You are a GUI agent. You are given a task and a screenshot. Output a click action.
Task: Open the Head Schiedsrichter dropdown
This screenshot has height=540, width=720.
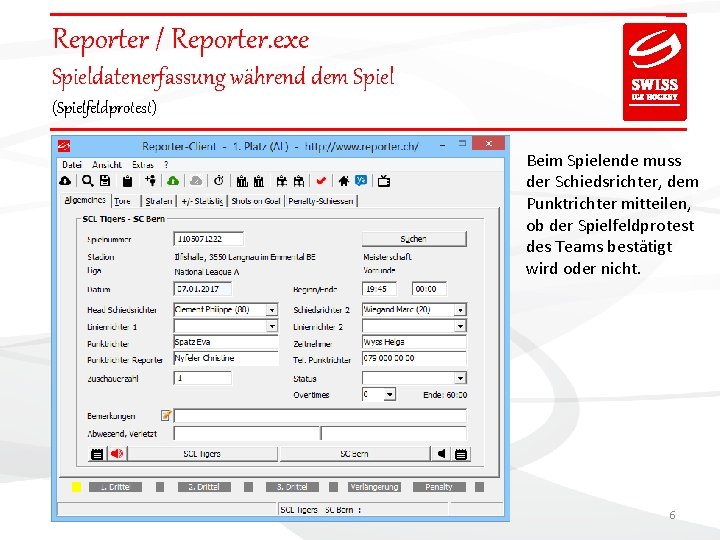[272, 310]
